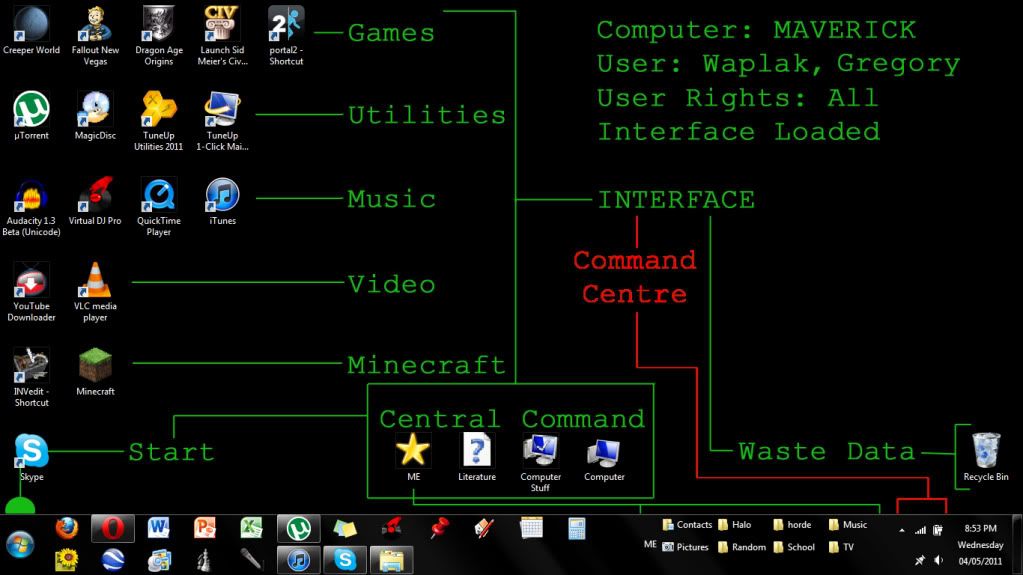Click the pin icon in the system tray
Screen dimensions: 1023x575
click(919, 560)
